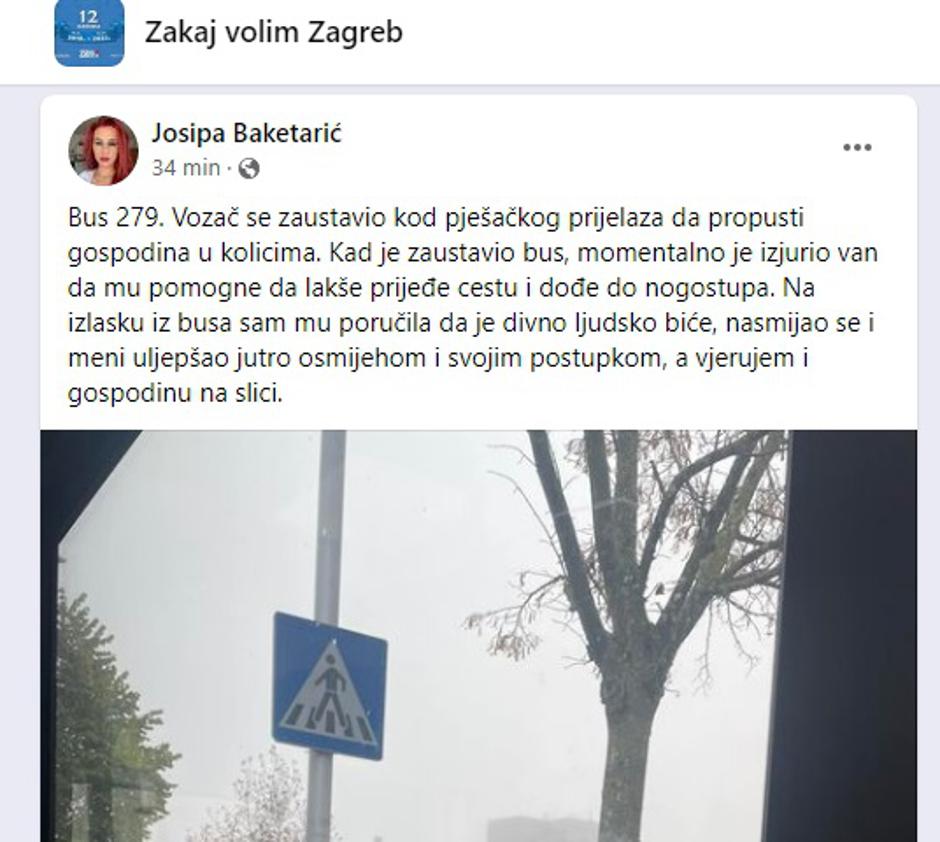Open Josipa Baketarić's profile picture
Image resolution: width=940 pixels, height=842 pixels.
point(104,150)
